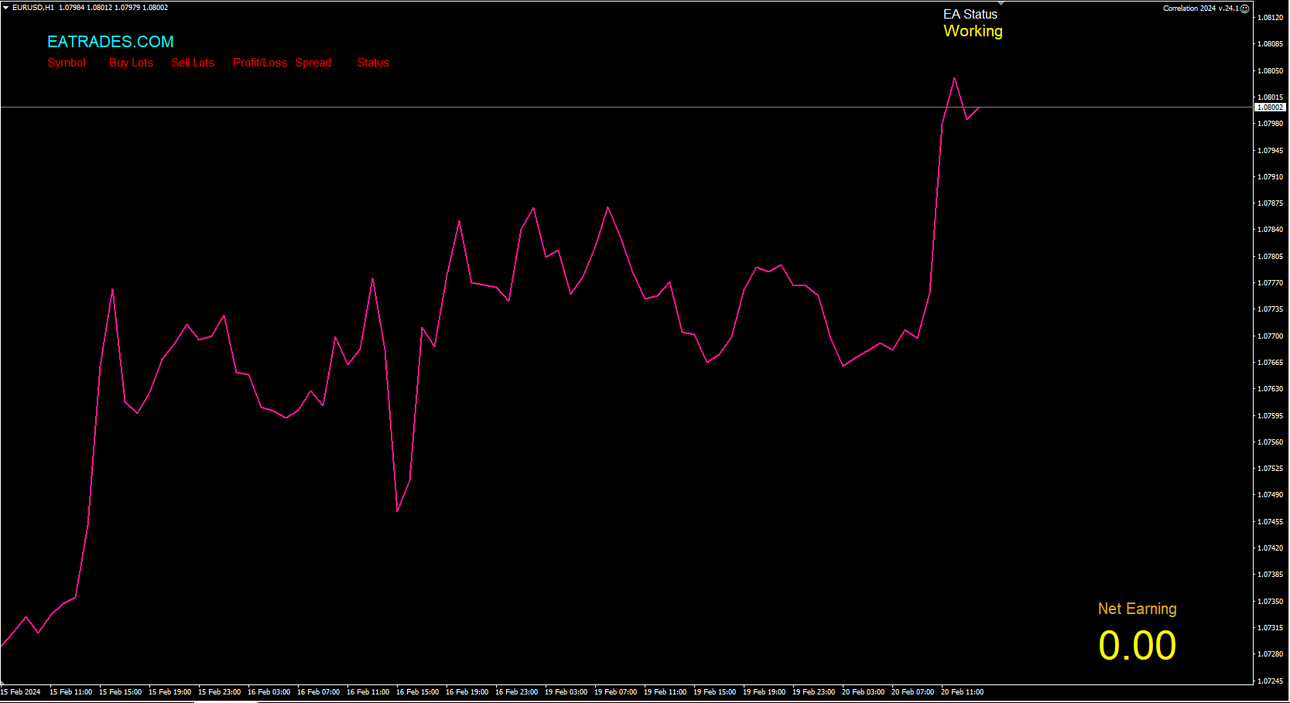Click the 1.07245 price scale label
Viewport: 1290px width, 703px height.
tap(1271, 681)
